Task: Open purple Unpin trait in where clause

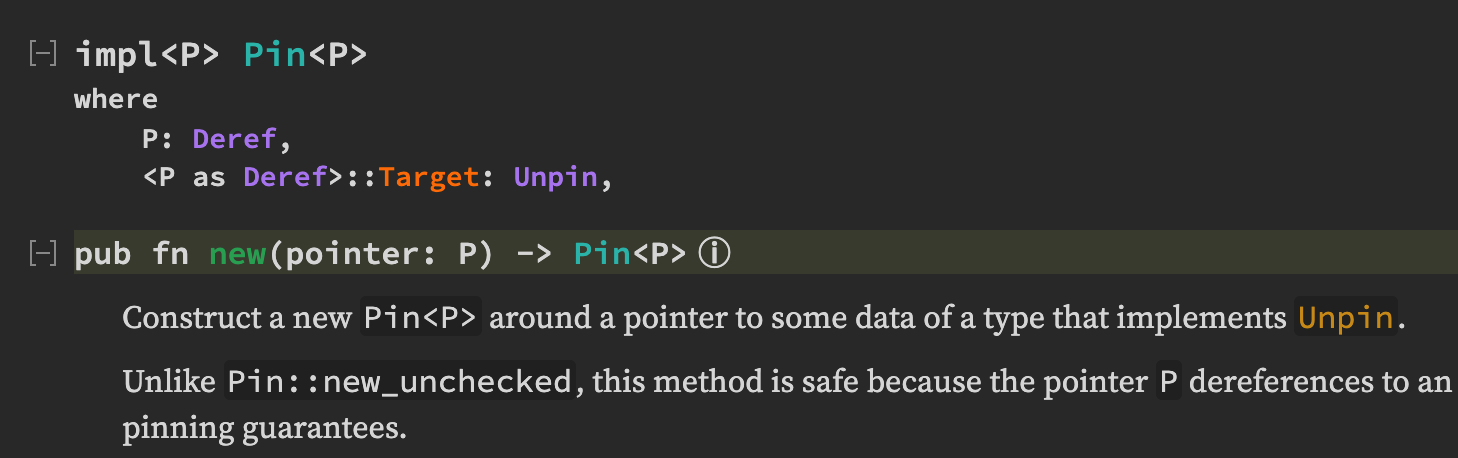Action: click(x=555, y=178)
